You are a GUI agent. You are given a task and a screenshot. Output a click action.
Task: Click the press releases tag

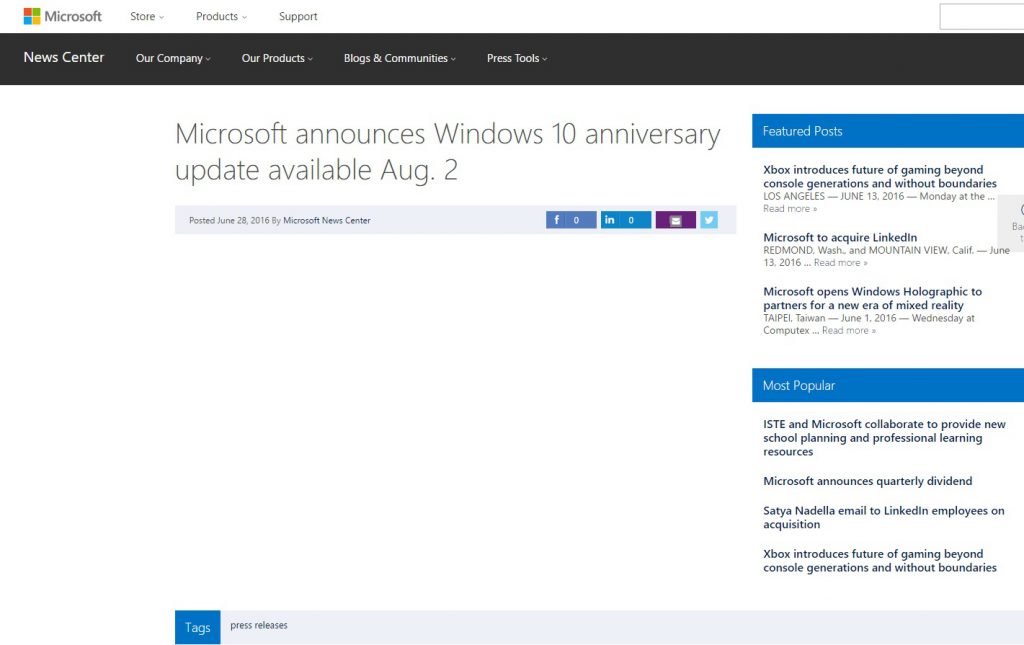click(259, 625)
